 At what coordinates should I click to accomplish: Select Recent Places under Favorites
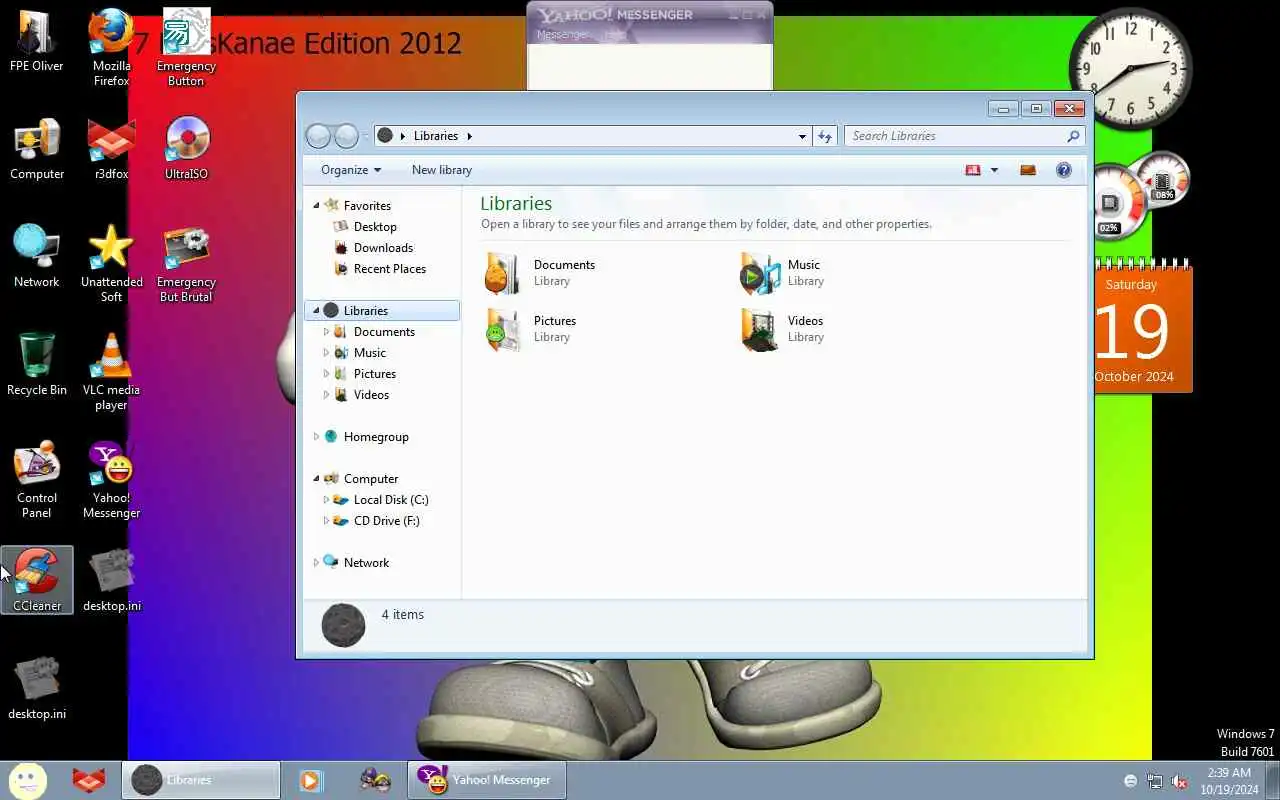click(389, 269)
